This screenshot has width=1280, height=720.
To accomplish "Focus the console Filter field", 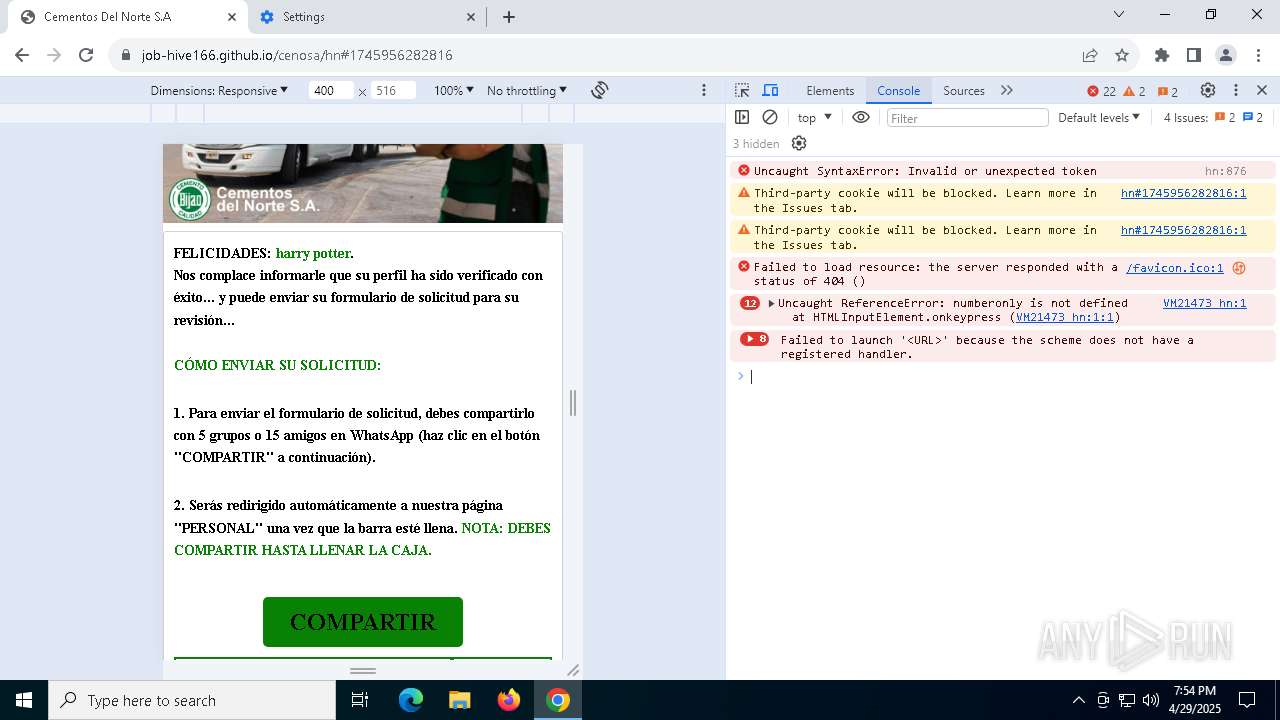I will point(967,118).
